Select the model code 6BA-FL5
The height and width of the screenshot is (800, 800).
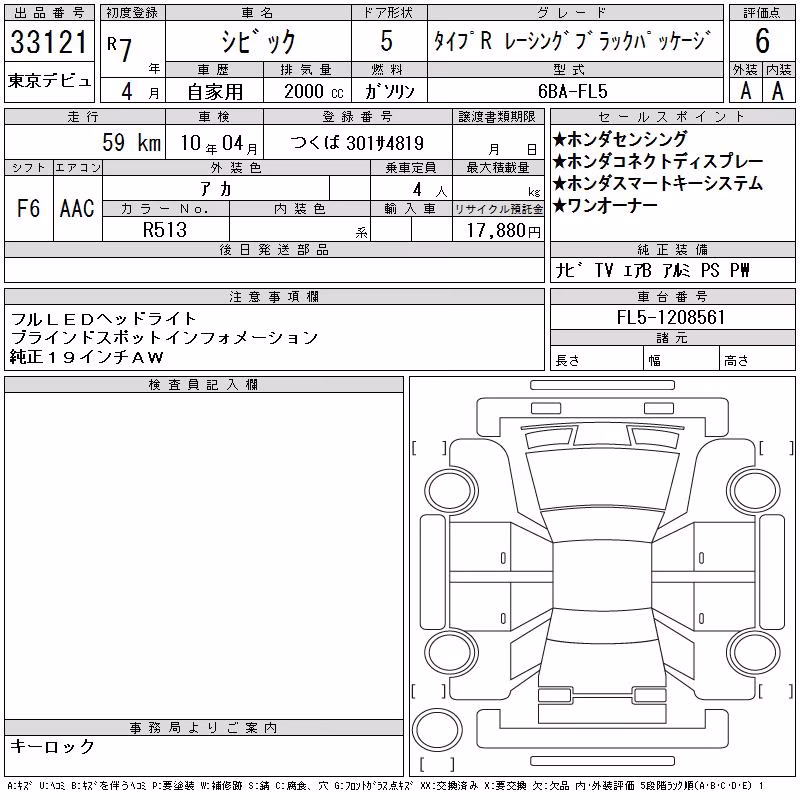(573, 91)
